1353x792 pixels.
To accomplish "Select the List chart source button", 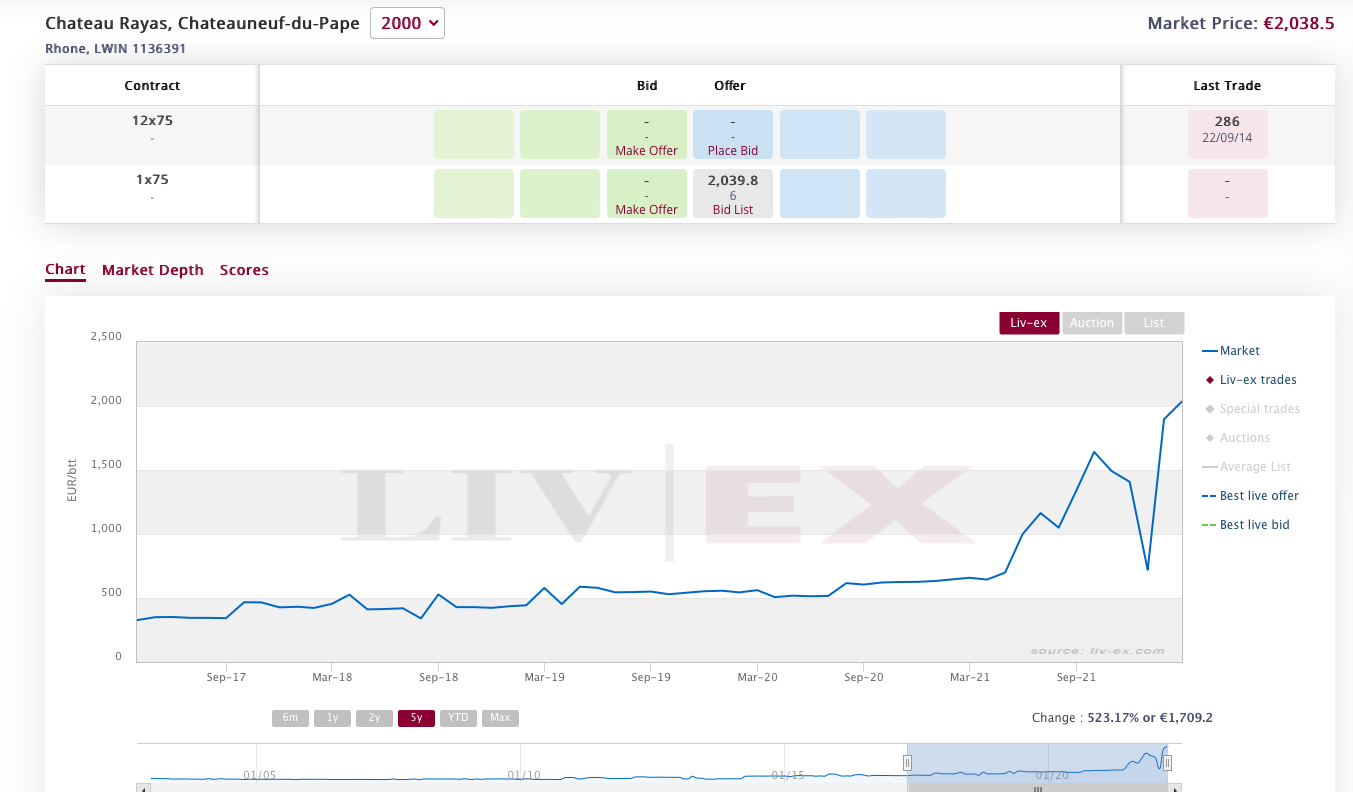I will tap(1154, 323).
